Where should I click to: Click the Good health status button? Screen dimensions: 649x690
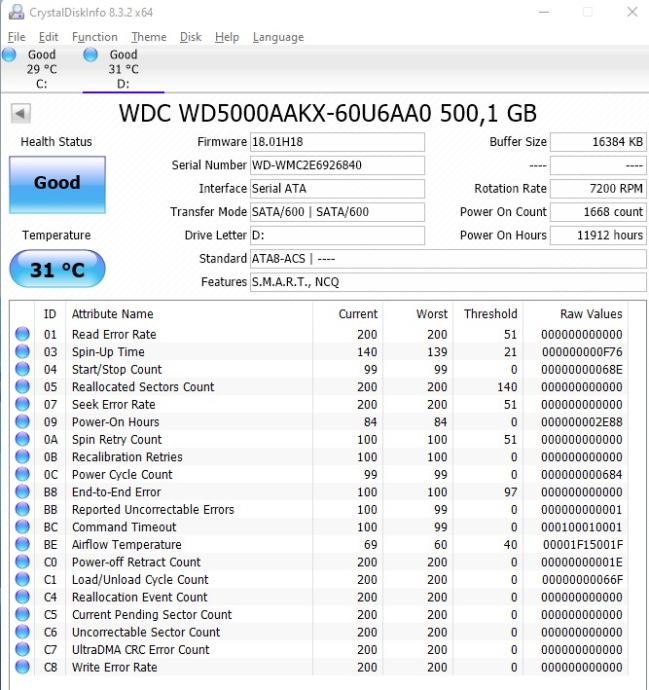(57, 185)
